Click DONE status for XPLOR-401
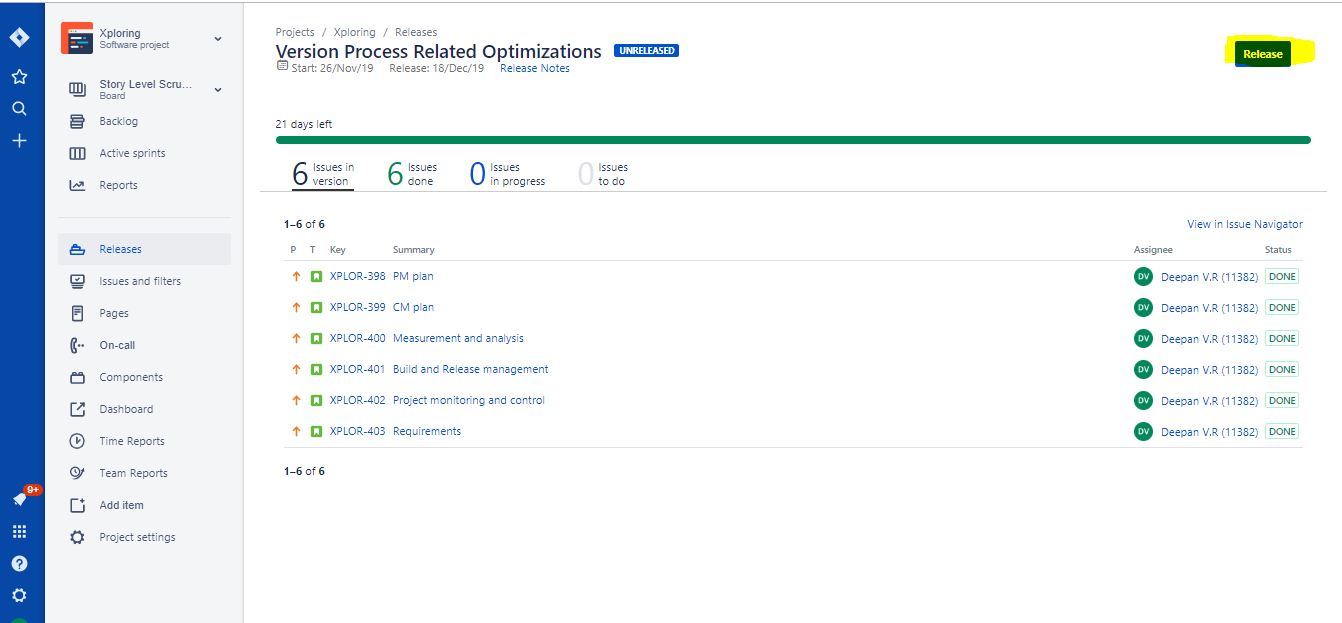The image size is (1342, 623). (1282, 370)
